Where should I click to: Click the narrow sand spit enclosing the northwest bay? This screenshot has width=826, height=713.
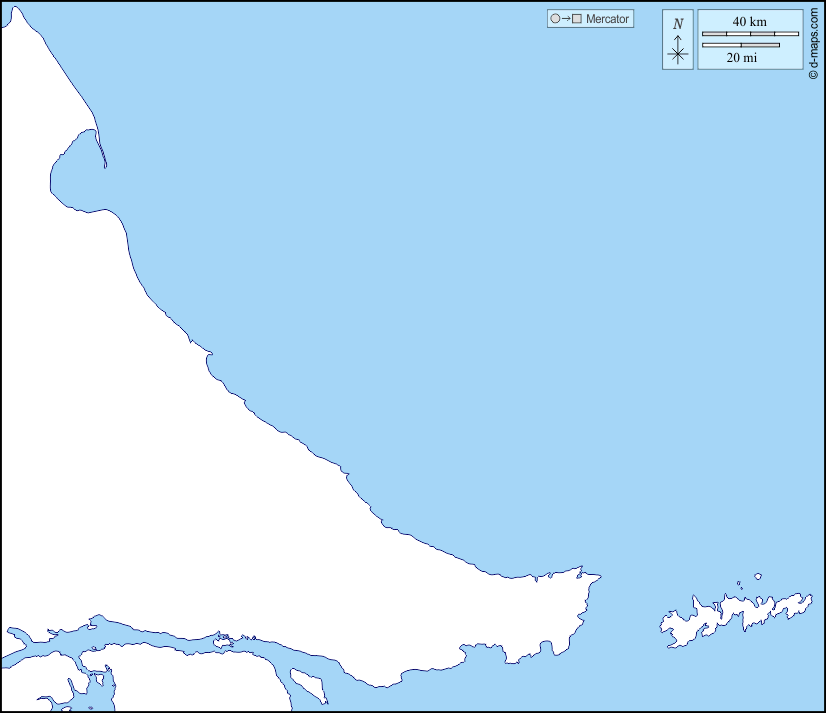tap(100, 147)
